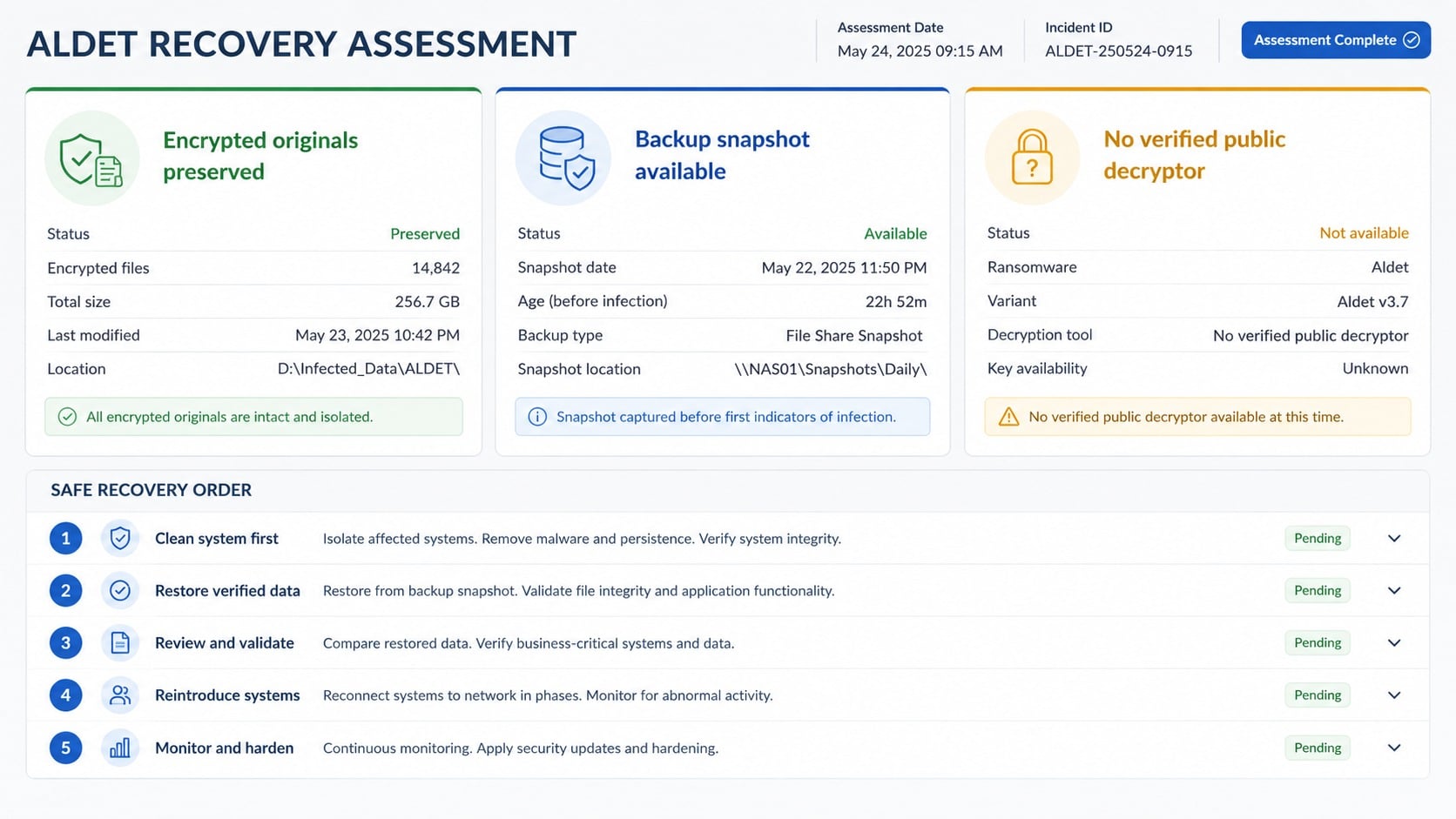Click the Clean system first step title
The height and width of the screenshot is (819, 1456).
217,539
